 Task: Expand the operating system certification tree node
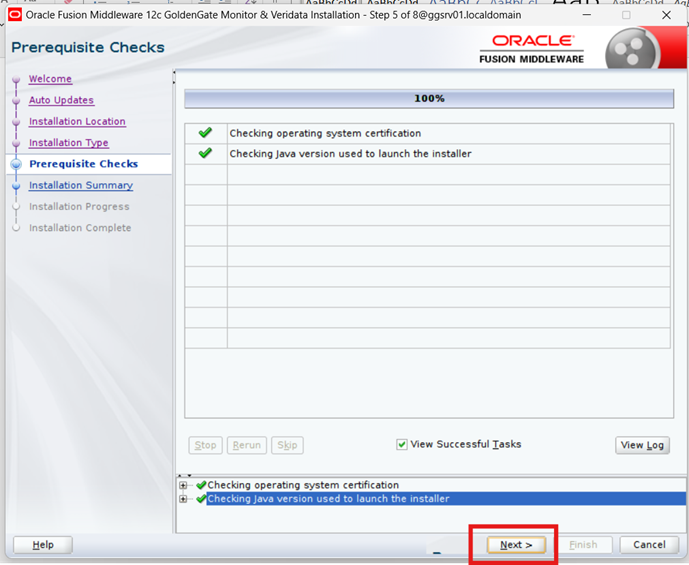tap(183, 486)
